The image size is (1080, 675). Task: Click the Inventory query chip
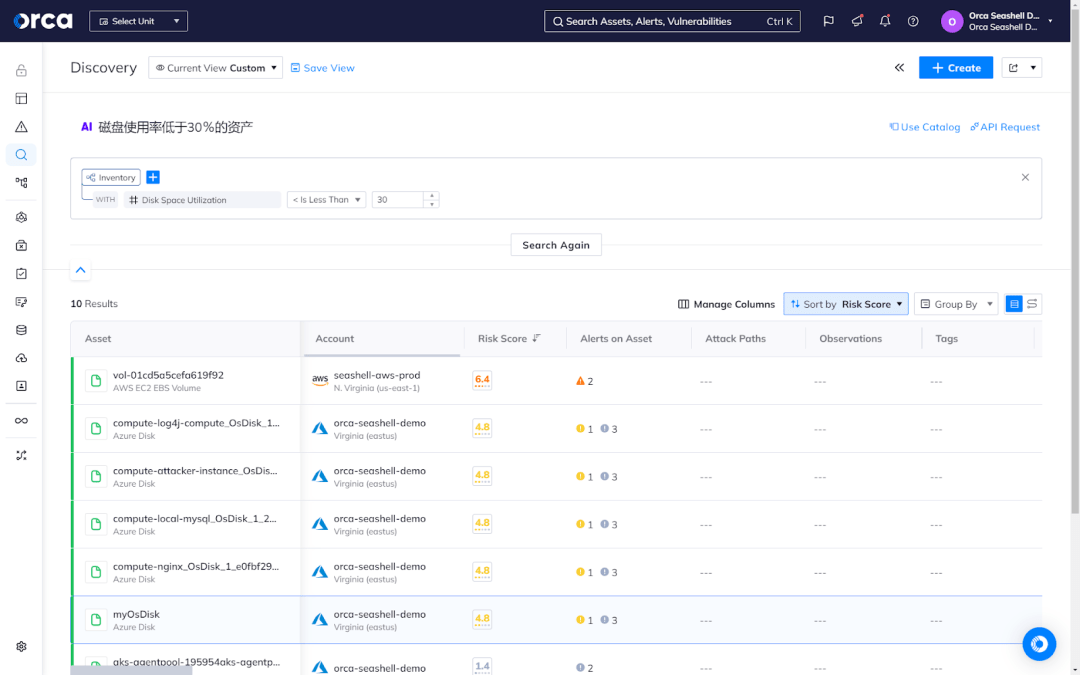coord(111,178)
